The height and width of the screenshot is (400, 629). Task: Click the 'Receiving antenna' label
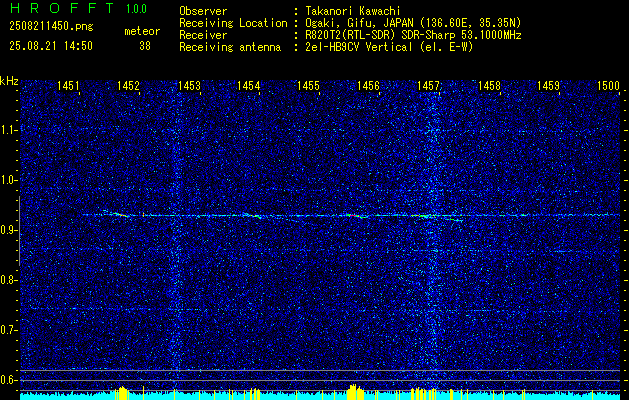pos(230,47)
